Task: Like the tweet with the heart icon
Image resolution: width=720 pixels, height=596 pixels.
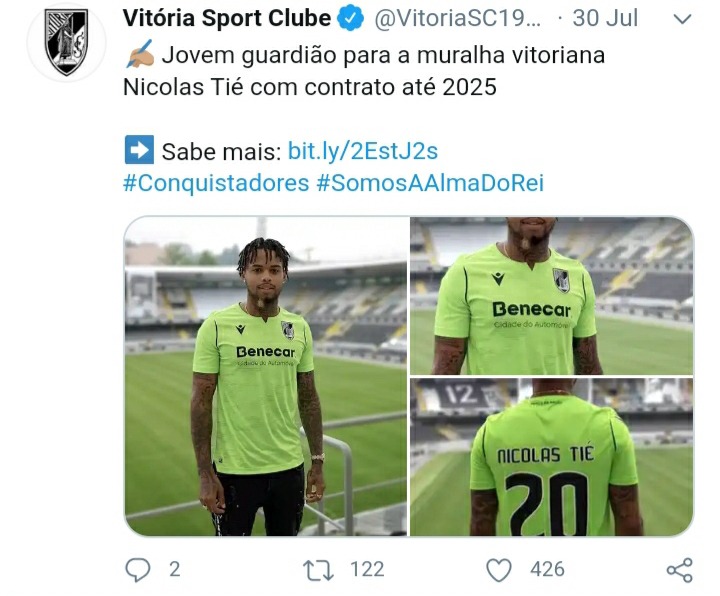Action: point(499,570)
